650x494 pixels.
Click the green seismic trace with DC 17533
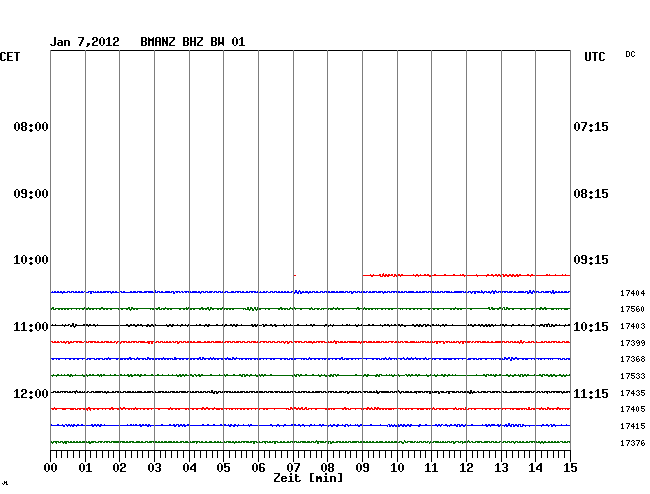click(x=310, y=375)
